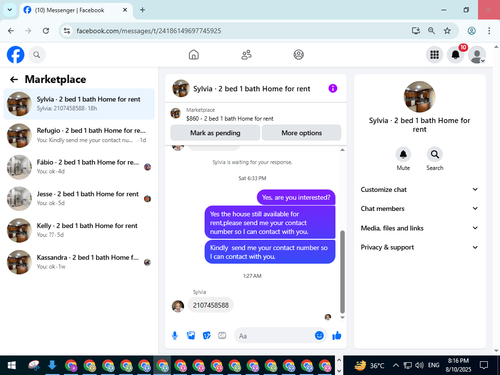Expand Privacy & support section
The height and width of the screenshot is (375, 500).
(419, 247)
